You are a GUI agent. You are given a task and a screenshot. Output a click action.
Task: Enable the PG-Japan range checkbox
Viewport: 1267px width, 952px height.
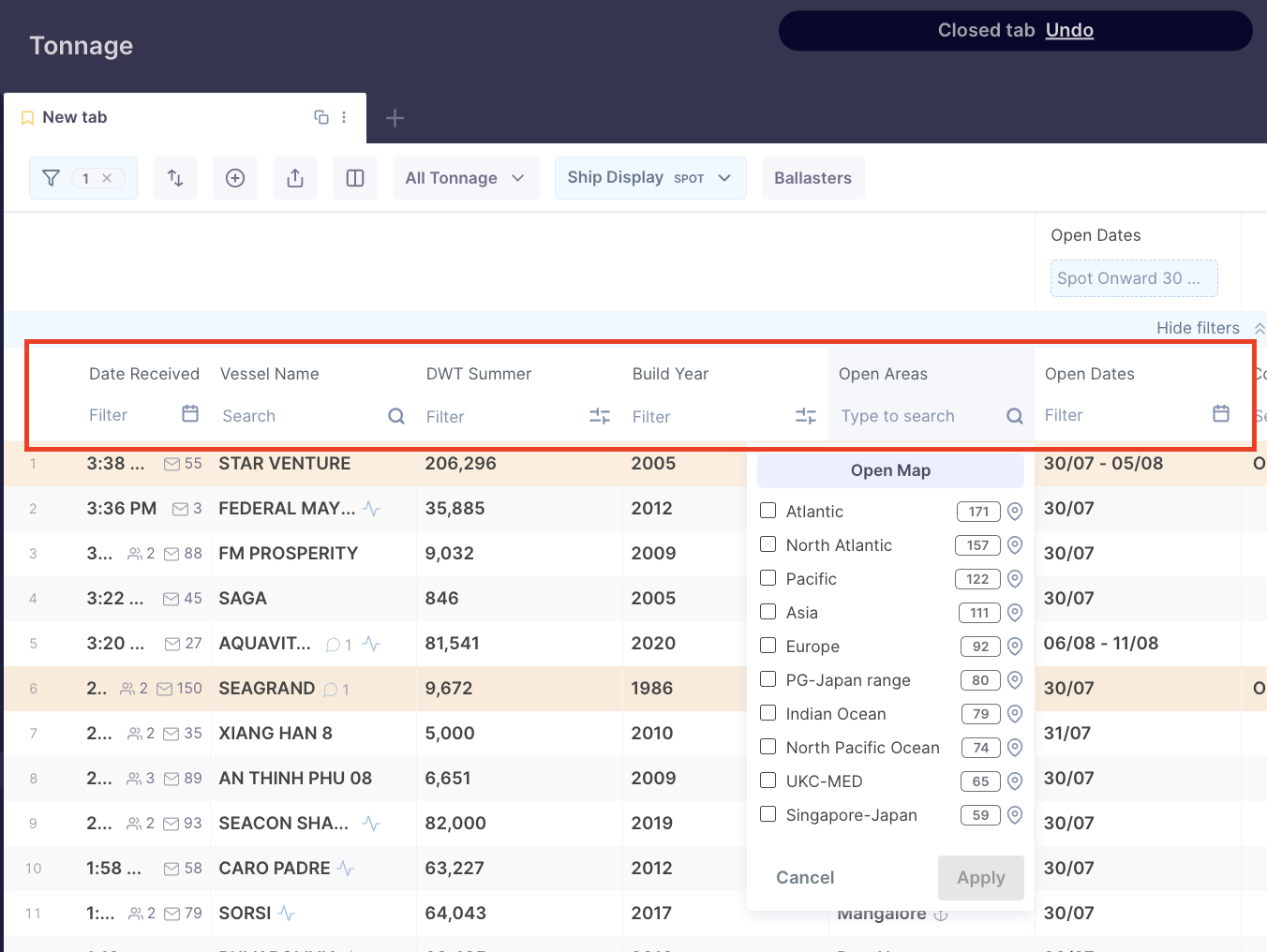tap(768, 679)
